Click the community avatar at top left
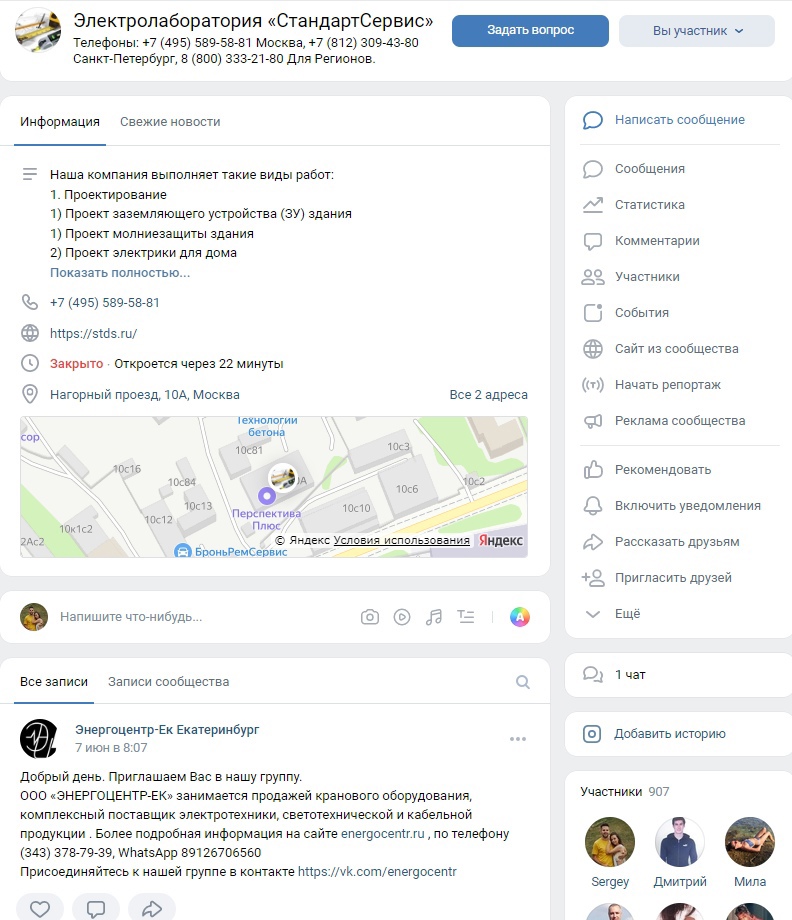Screen dimensions: 792x920 (x=38, y=30)
